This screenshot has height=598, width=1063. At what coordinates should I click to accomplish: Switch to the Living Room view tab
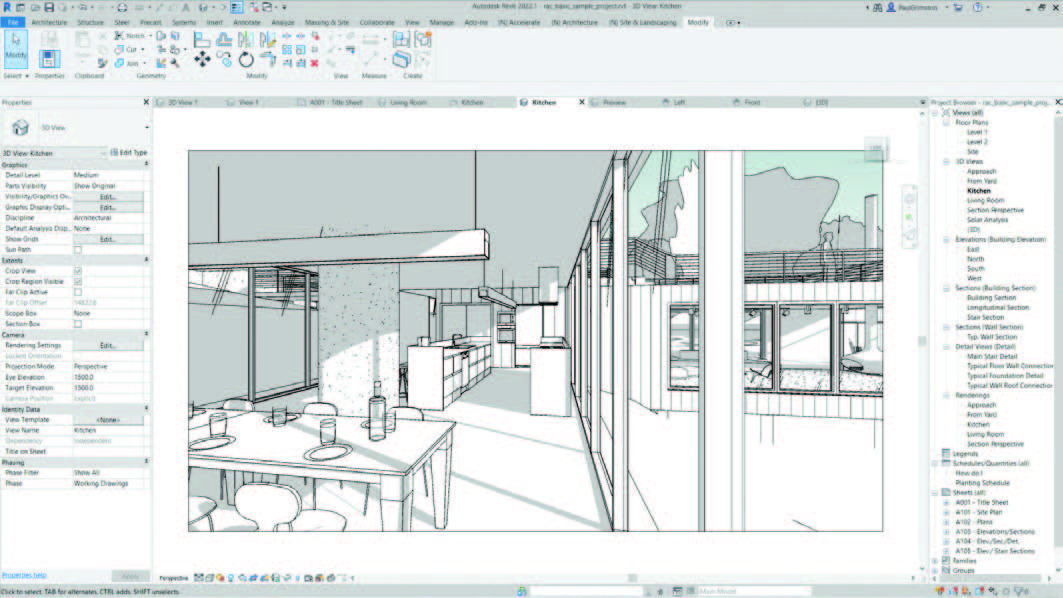[407, 102]
